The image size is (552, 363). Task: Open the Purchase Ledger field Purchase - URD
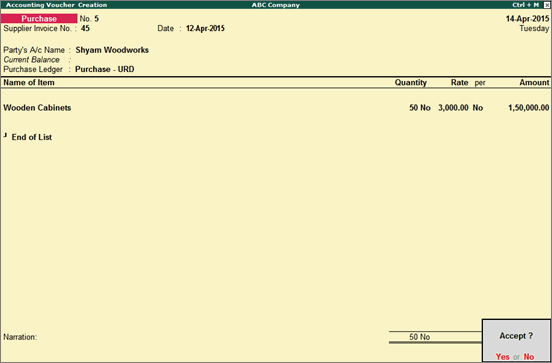click(105, 69)
